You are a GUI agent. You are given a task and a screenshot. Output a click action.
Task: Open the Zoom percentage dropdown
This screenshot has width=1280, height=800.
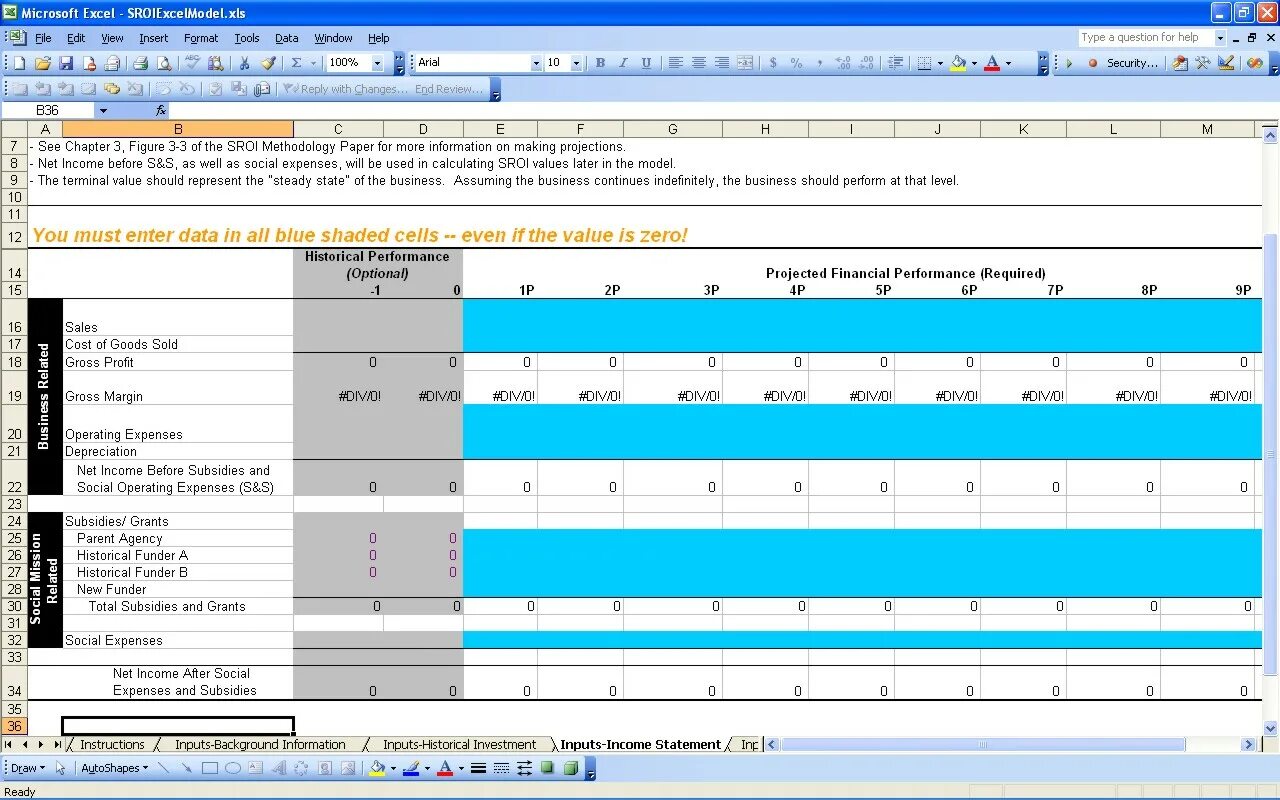tap(377, 63)
